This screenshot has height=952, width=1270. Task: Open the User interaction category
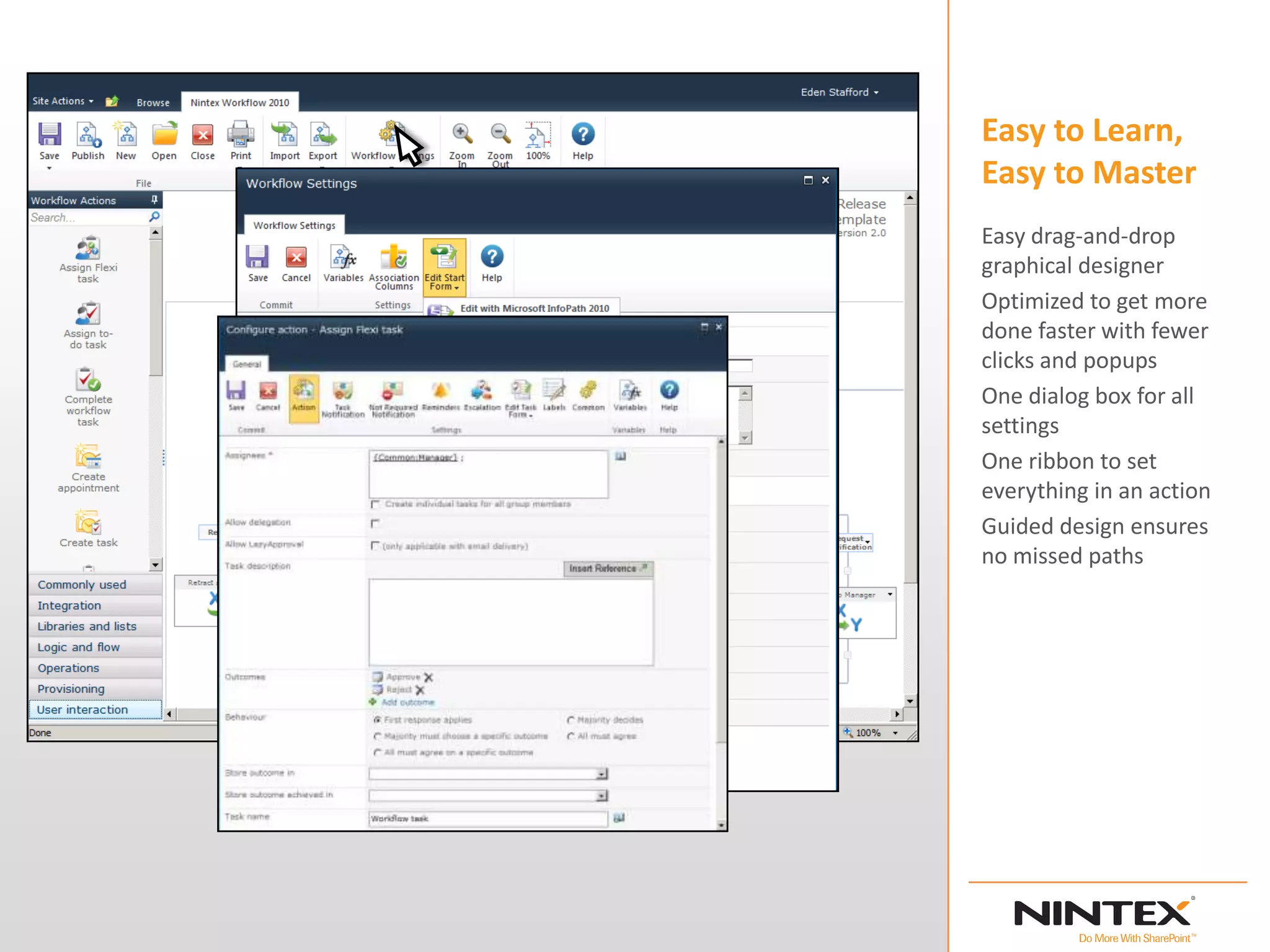[x=95, y=710]
